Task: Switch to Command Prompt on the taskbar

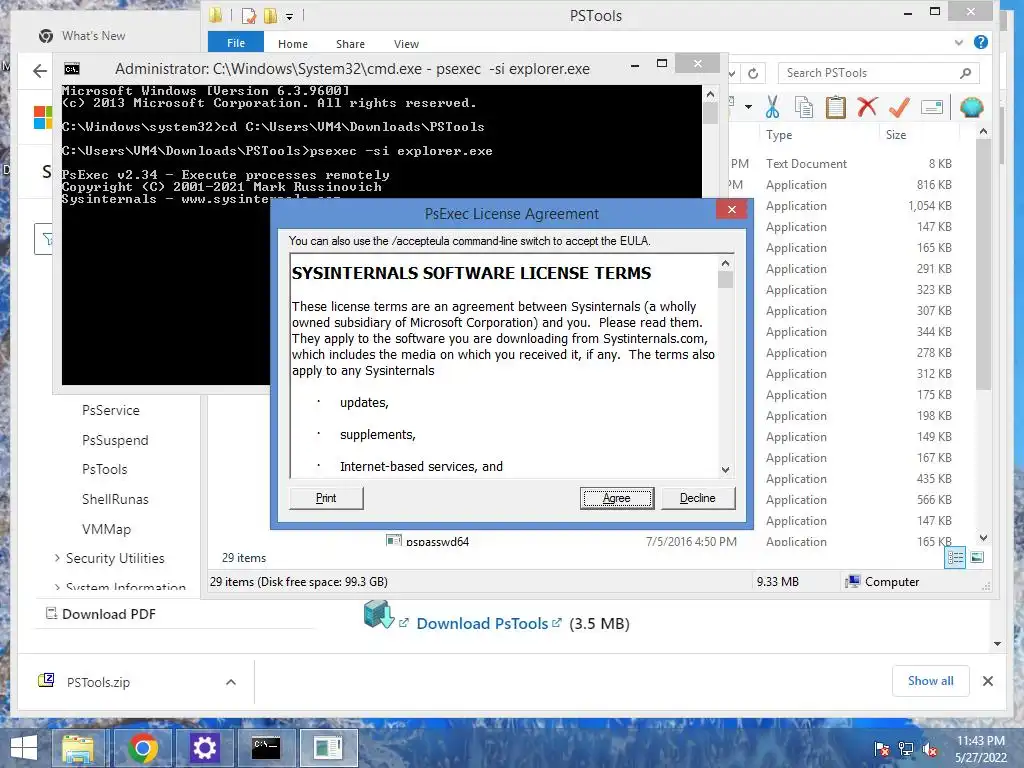Action: point(266,748)
